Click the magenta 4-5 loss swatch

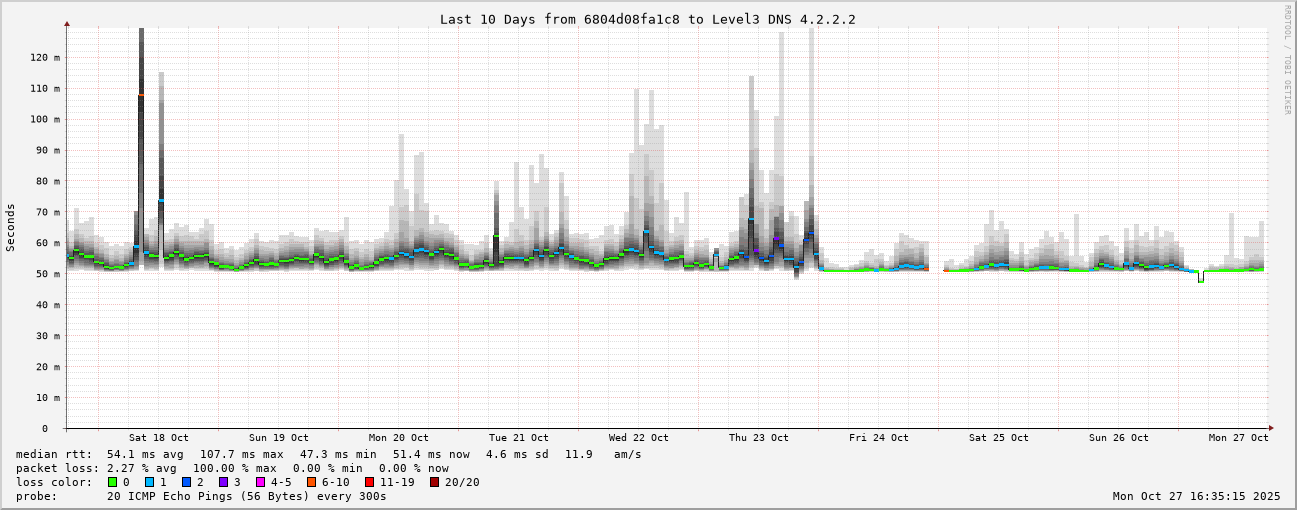(x=261, y=482)
